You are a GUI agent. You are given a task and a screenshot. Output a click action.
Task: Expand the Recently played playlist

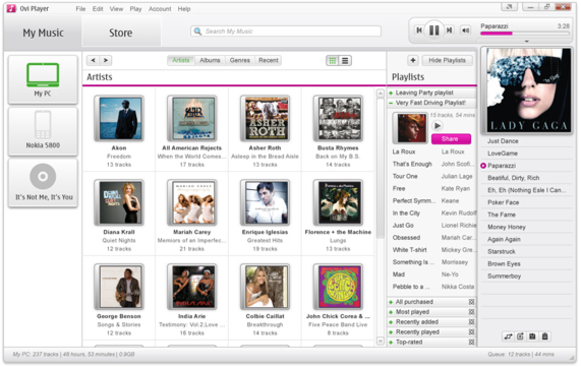point(391,332)
